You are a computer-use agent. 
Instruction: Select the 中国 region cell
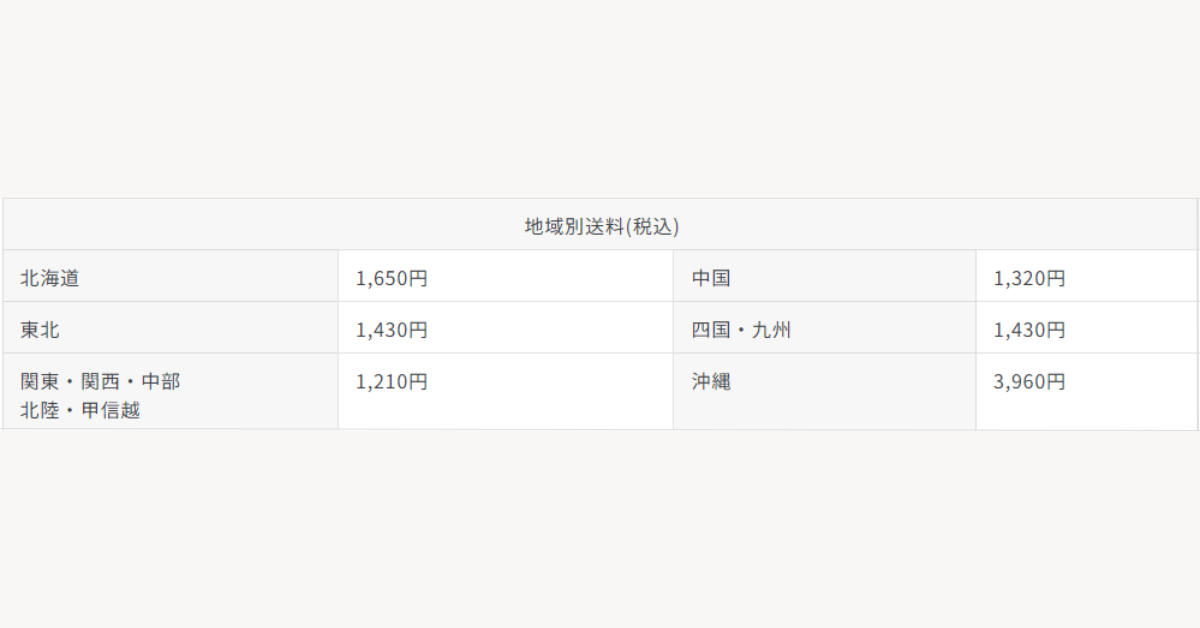pos(824,277)
